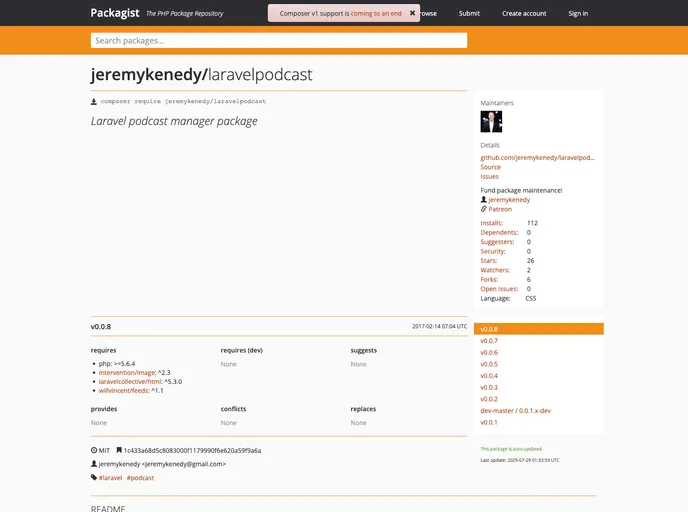Viewport: 688px width, 512px height.
Task: Click the package title jeremykenedy/laravelpodcast
Action: point(201,75)
